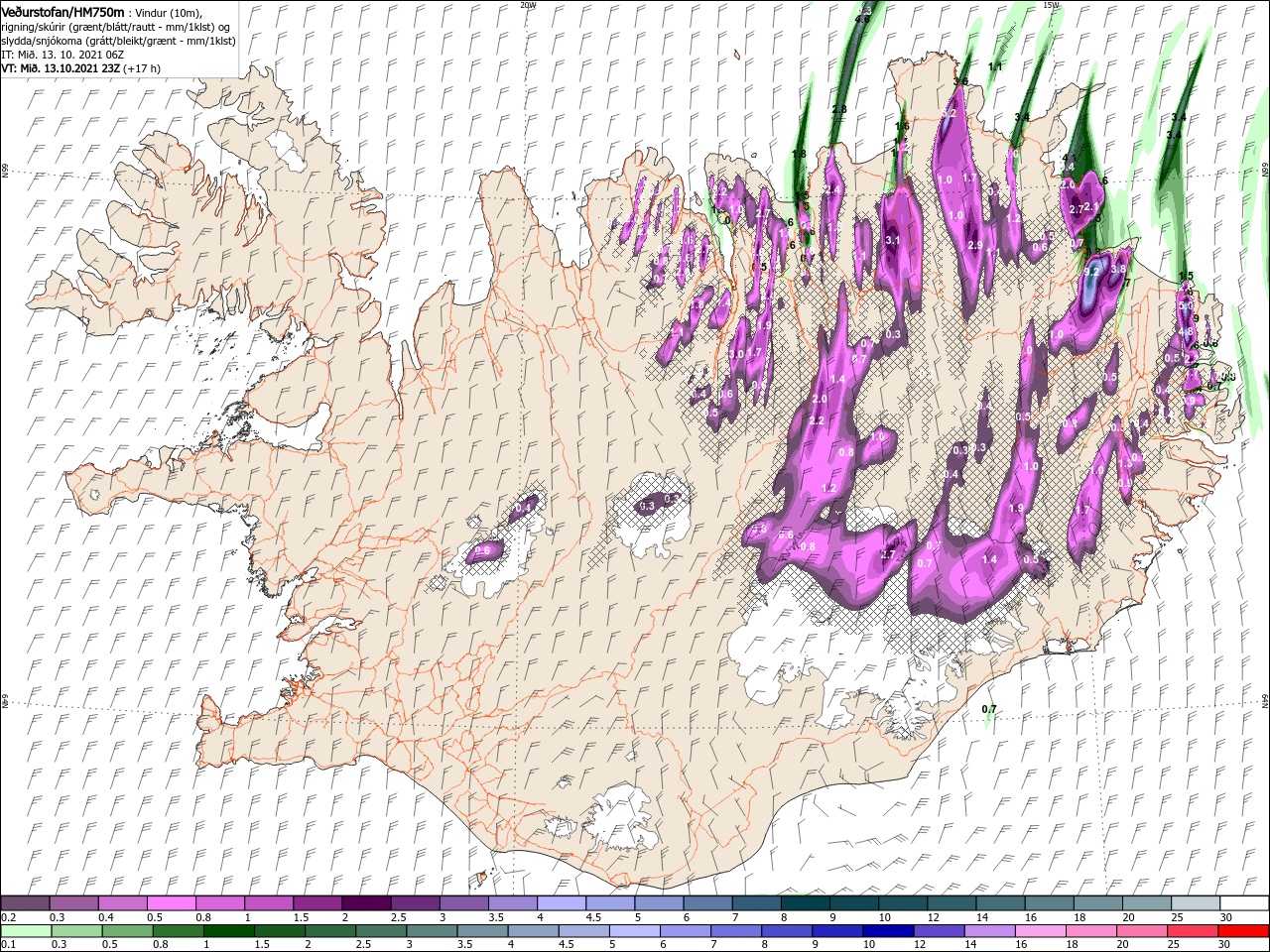
Task: Pick the dark teal swatch labeled 9 in upper legend
Action: [x=853, y=903]
